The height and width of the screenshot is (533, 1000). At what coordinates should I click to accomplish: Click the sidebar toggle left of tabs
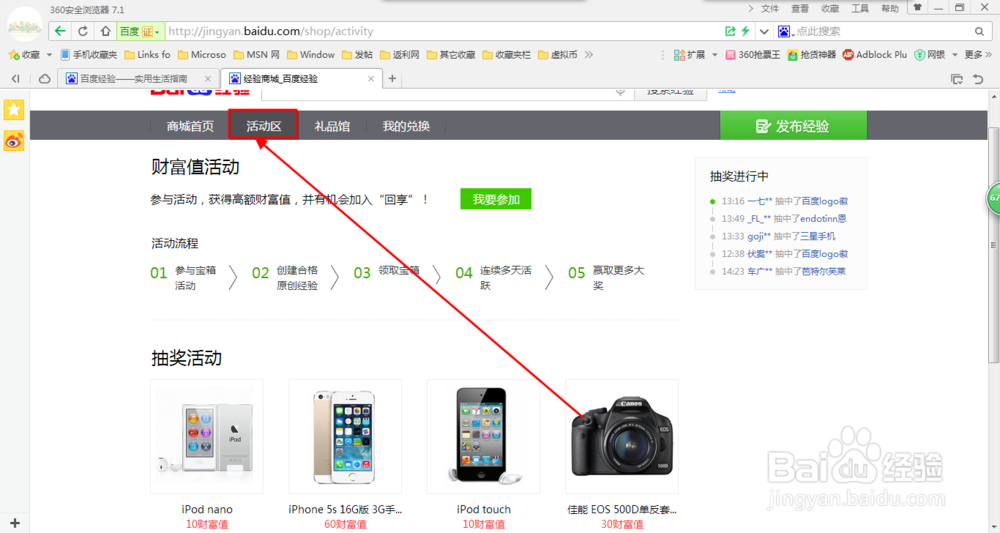pyautogui.click(x=15, y=78)
